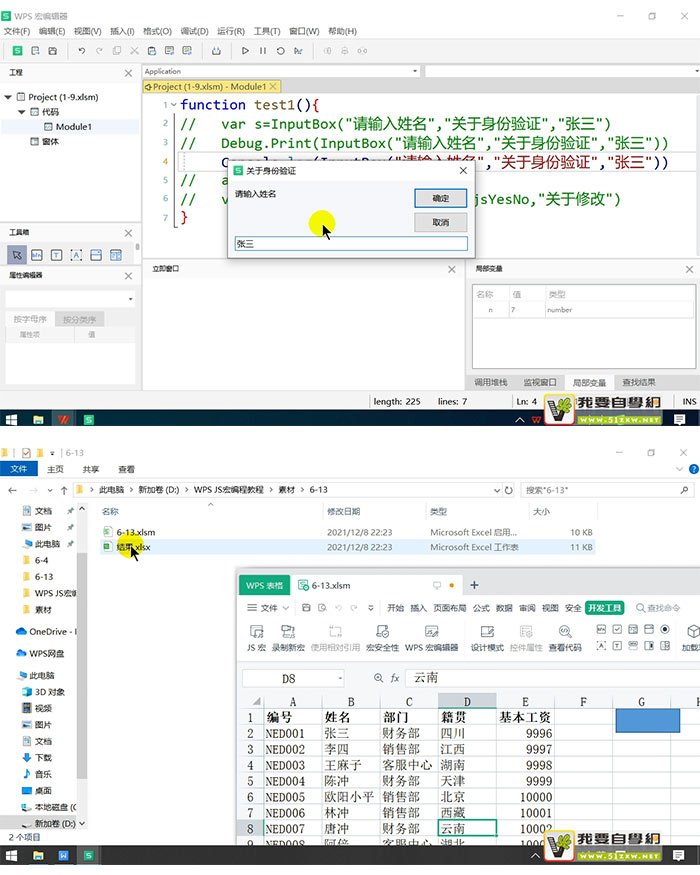
Task: Close the Module1 editor tab
Action: (x=273, y=86)
